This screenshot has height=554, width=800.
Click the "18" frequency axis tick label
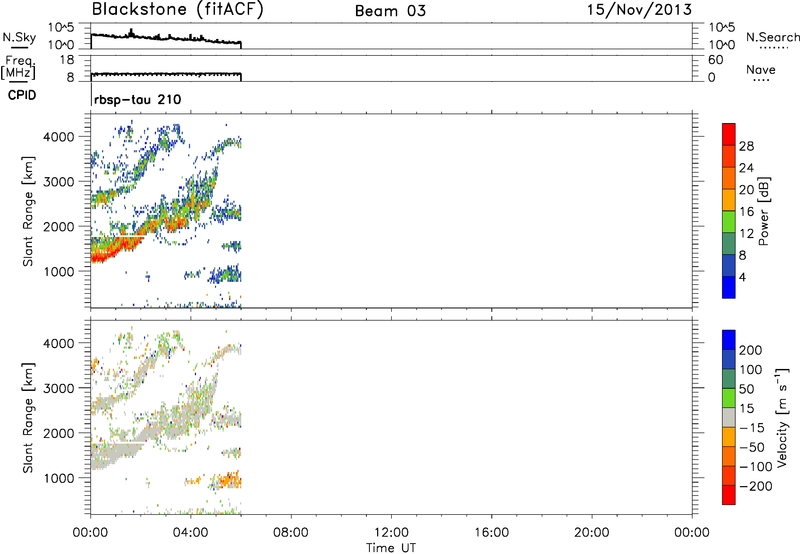(x=67, y=60)
